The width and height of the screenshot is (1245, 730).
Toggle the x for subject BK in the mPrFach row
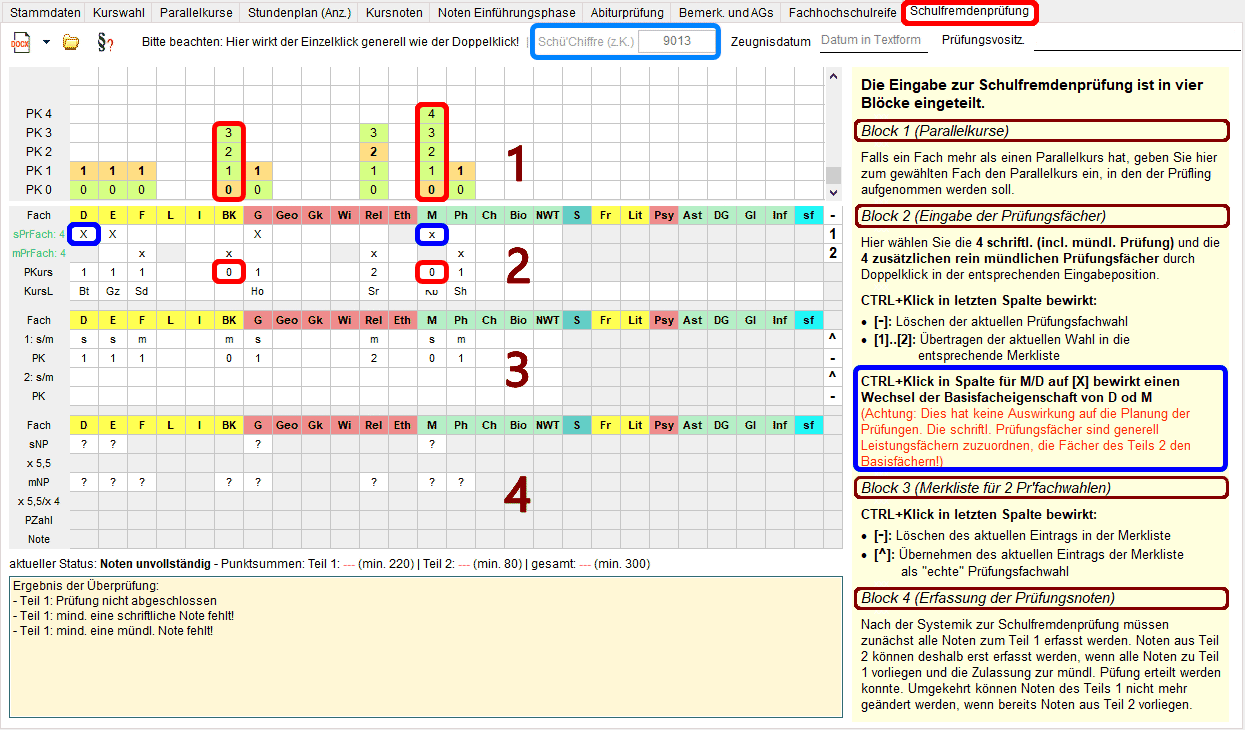[229, 253]
